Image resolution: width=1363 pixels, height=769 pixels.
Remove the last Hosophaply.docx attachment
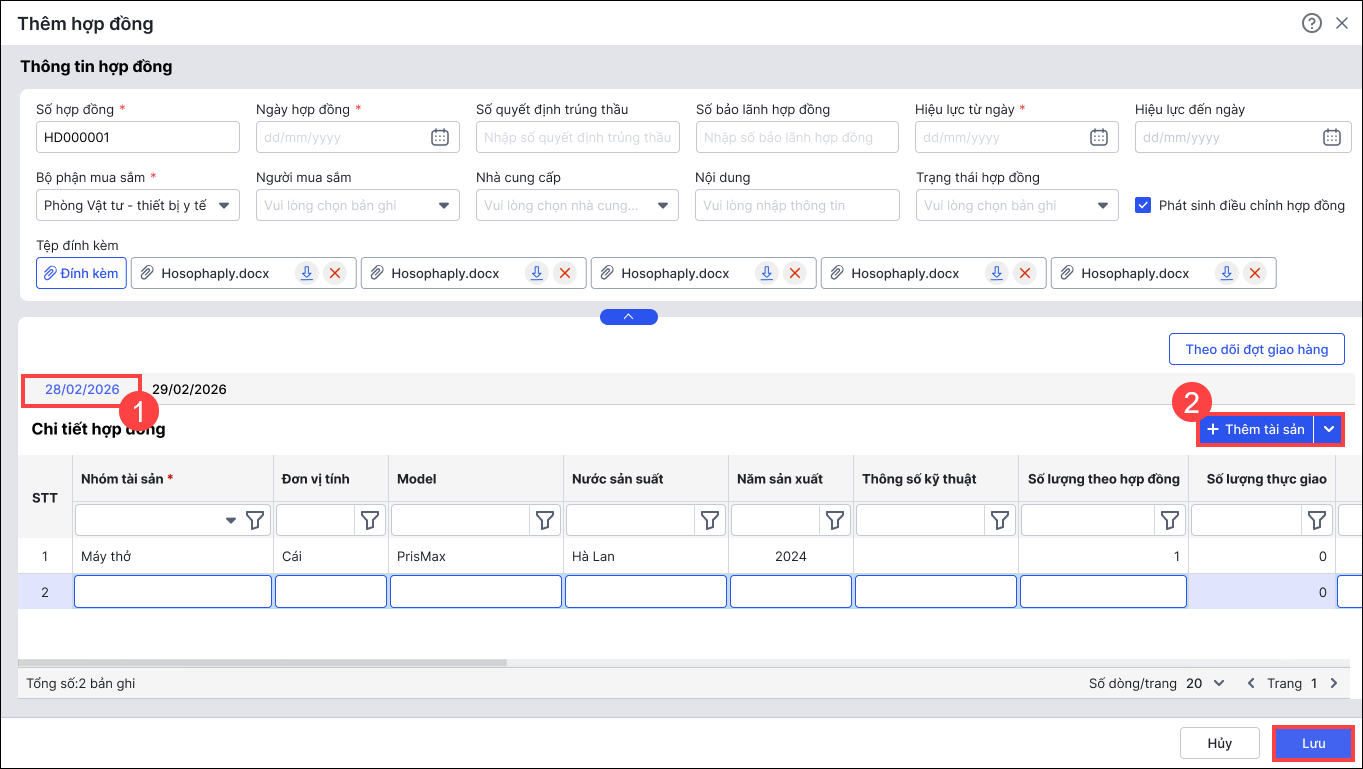1255,273
